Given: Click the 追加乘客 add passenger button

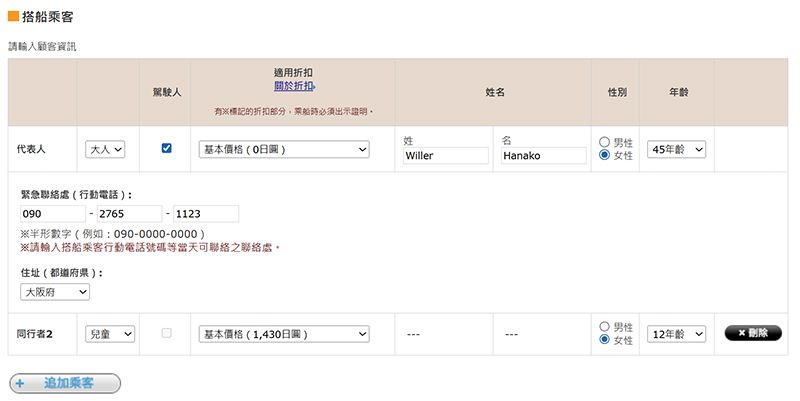Looking at the screenshot, I should tap(65, 383).
